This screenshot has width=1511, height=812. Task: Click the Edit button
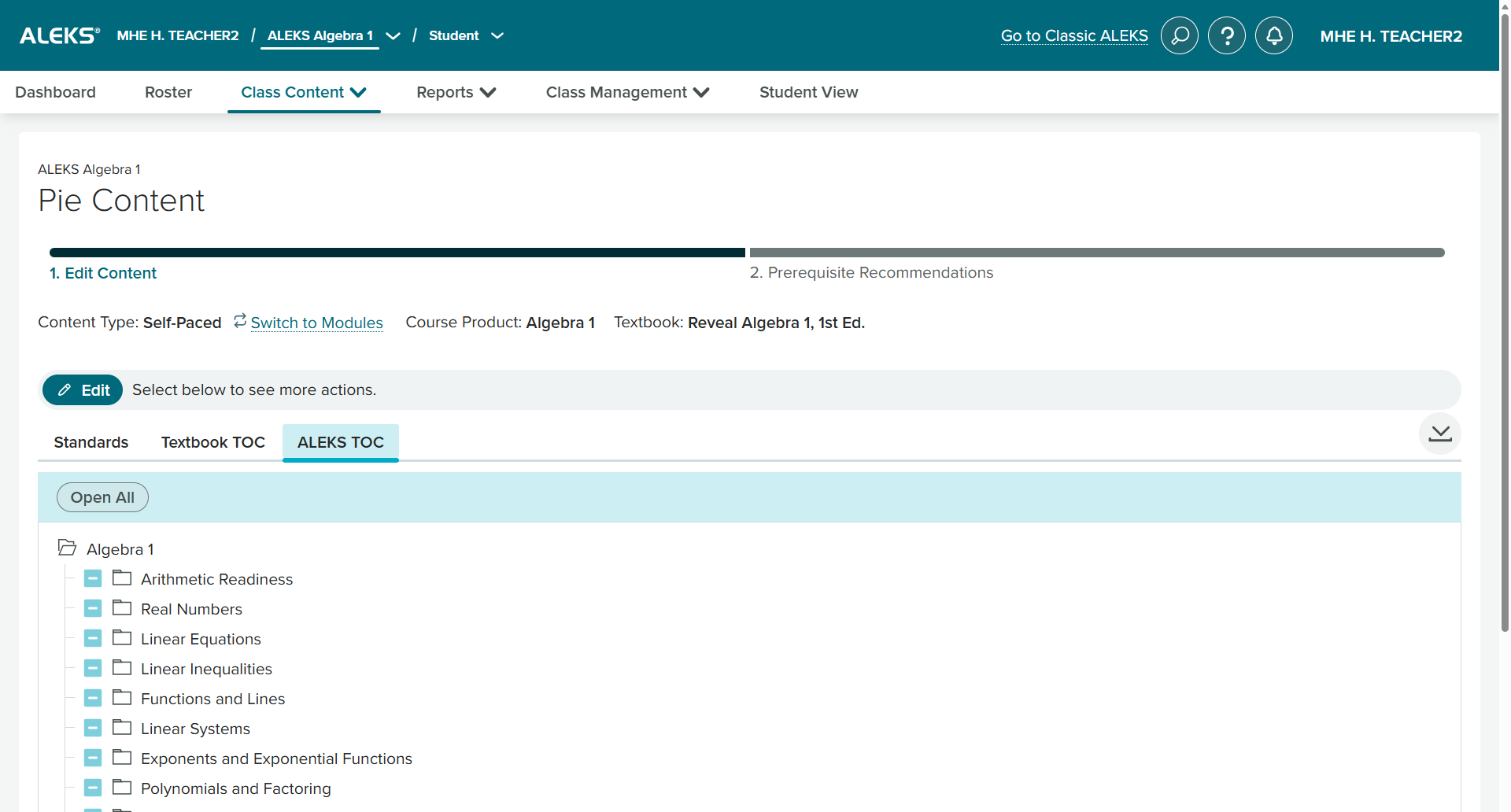pyautogui.click(x=83, y=390)
